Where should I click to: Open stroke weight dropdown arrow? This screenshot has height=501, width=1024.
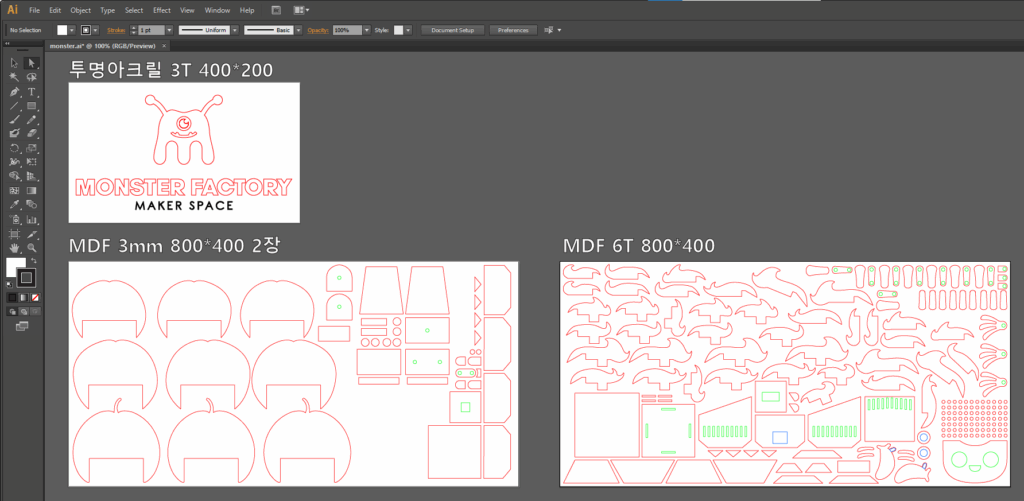click(169, 30)
